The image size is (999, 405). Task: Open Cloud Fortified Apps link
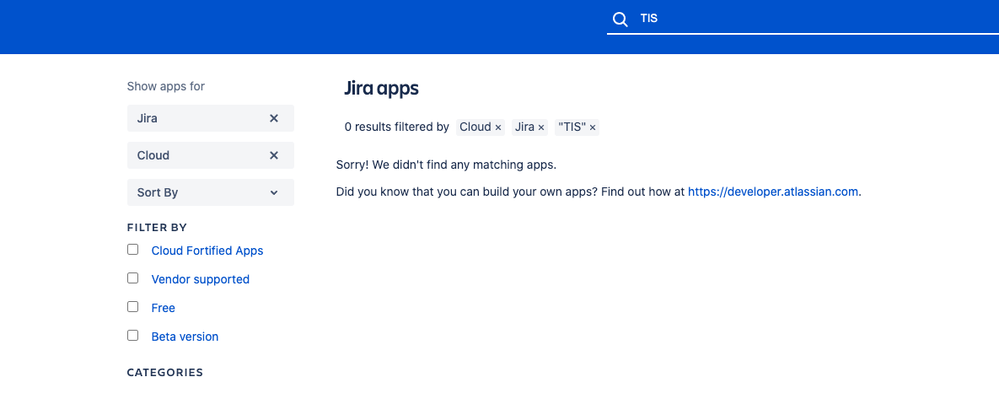click(x=207, y=251)
